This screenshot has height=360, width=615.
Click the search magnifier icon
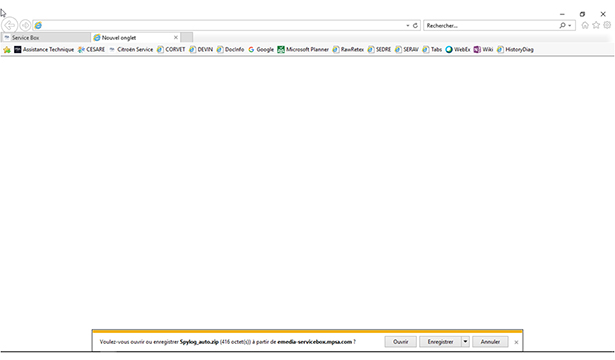[562, 25]
